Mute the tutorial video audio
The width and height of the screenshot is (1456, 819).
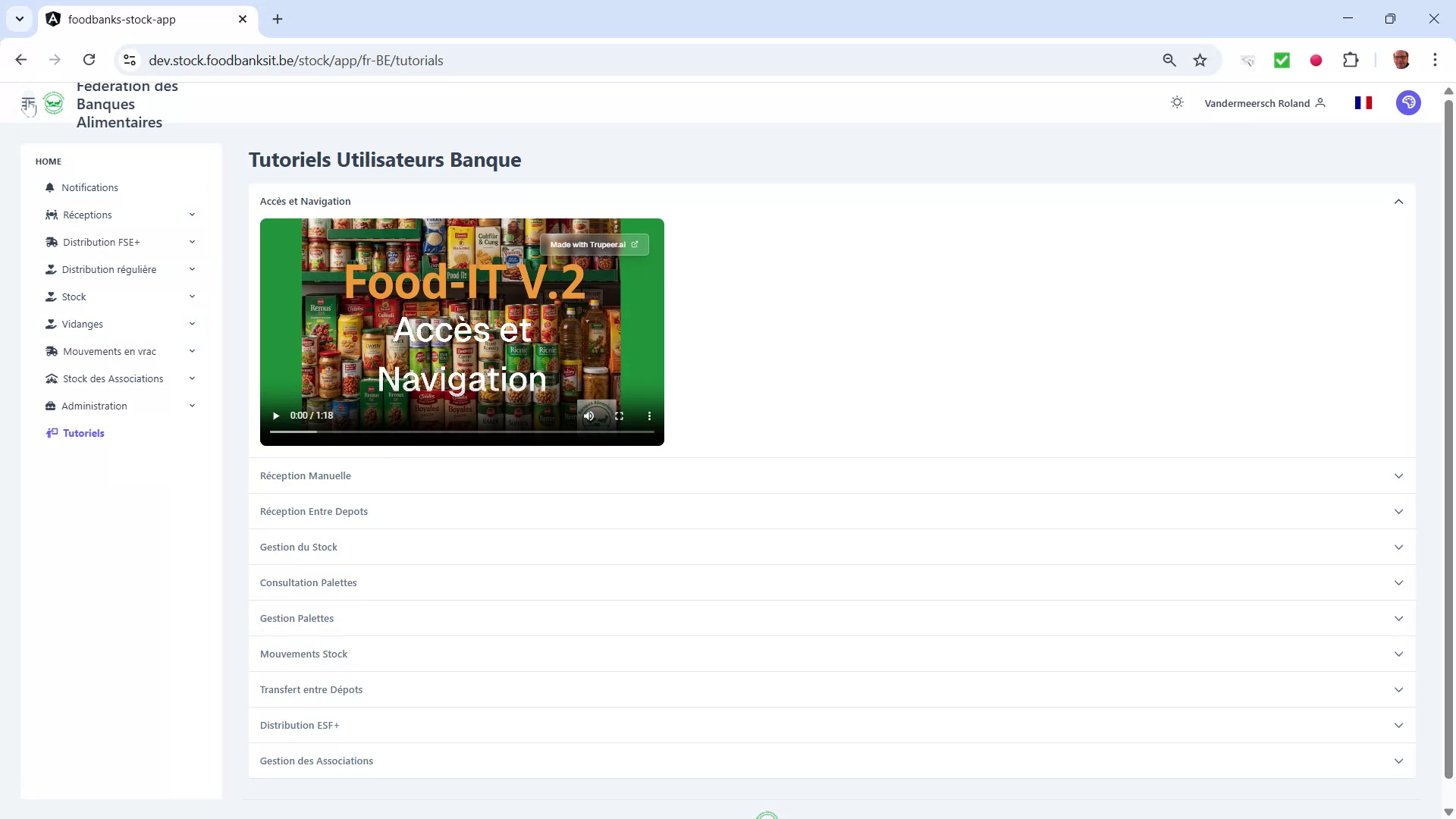[589, 416]
